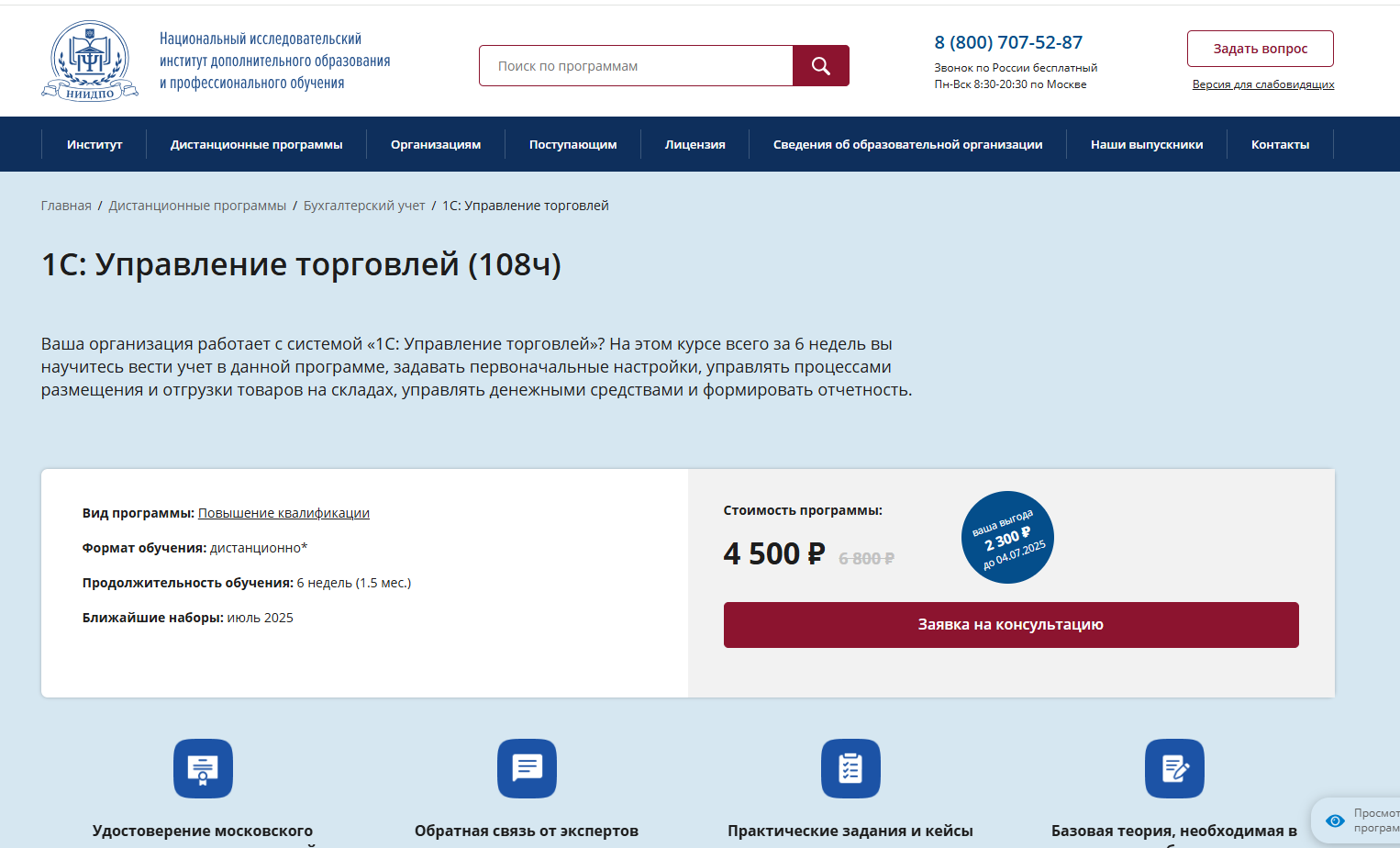Focus the Поиск по программам search field
The height and width of the screenshot is (848, 1400).
pyautogui.click(x=636, y=66)
